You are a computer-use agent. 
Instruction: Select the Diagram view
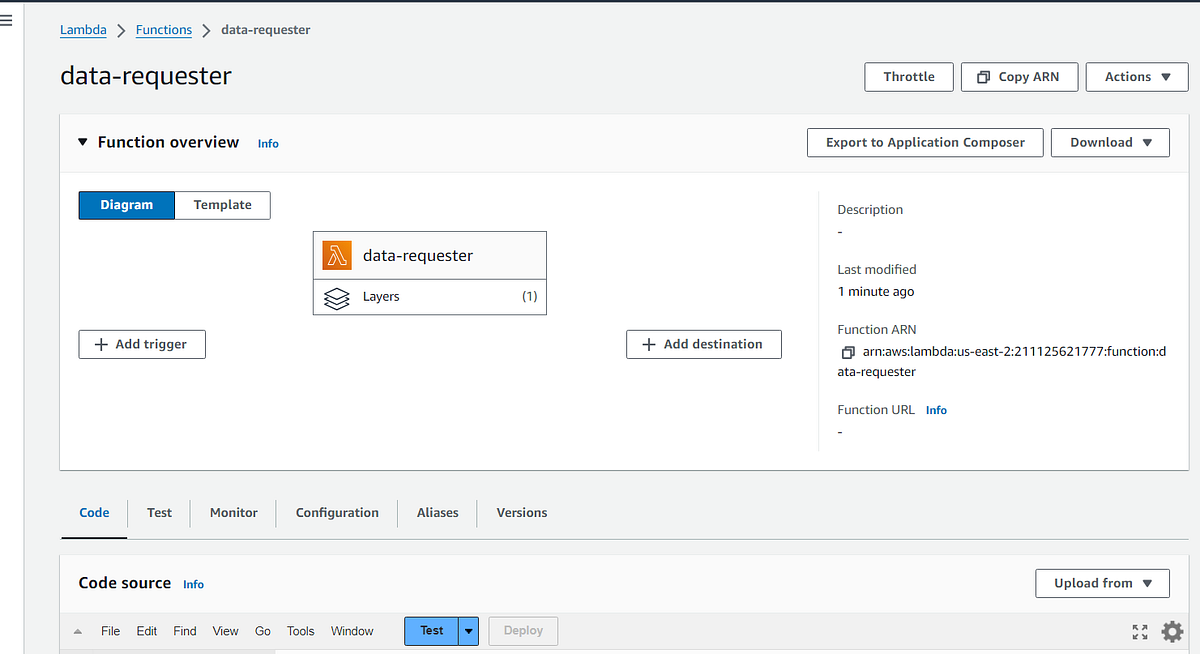tap(126, 205)
